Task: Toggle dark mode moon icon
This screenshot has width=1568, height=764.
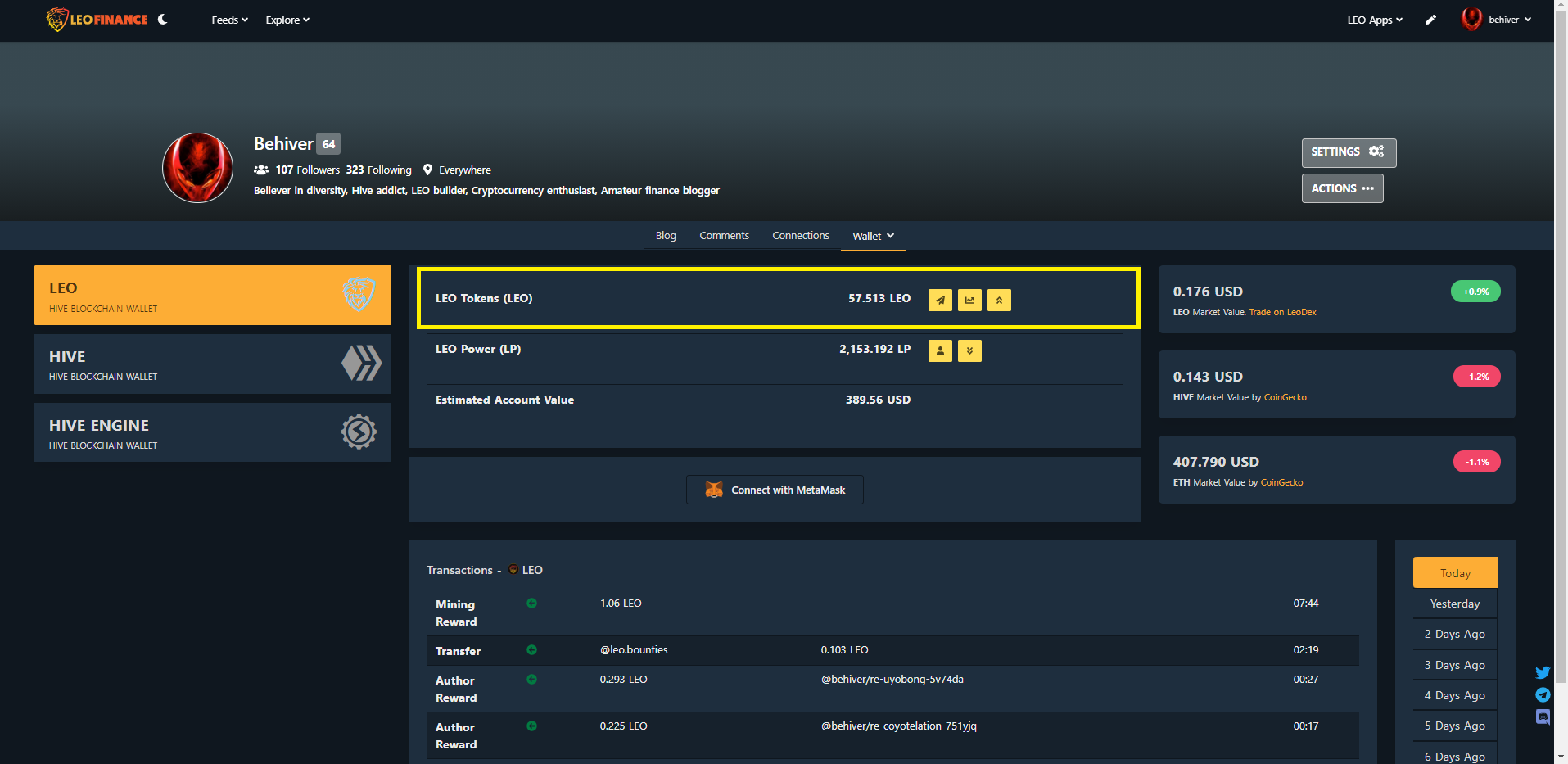Action: (163, 20)
